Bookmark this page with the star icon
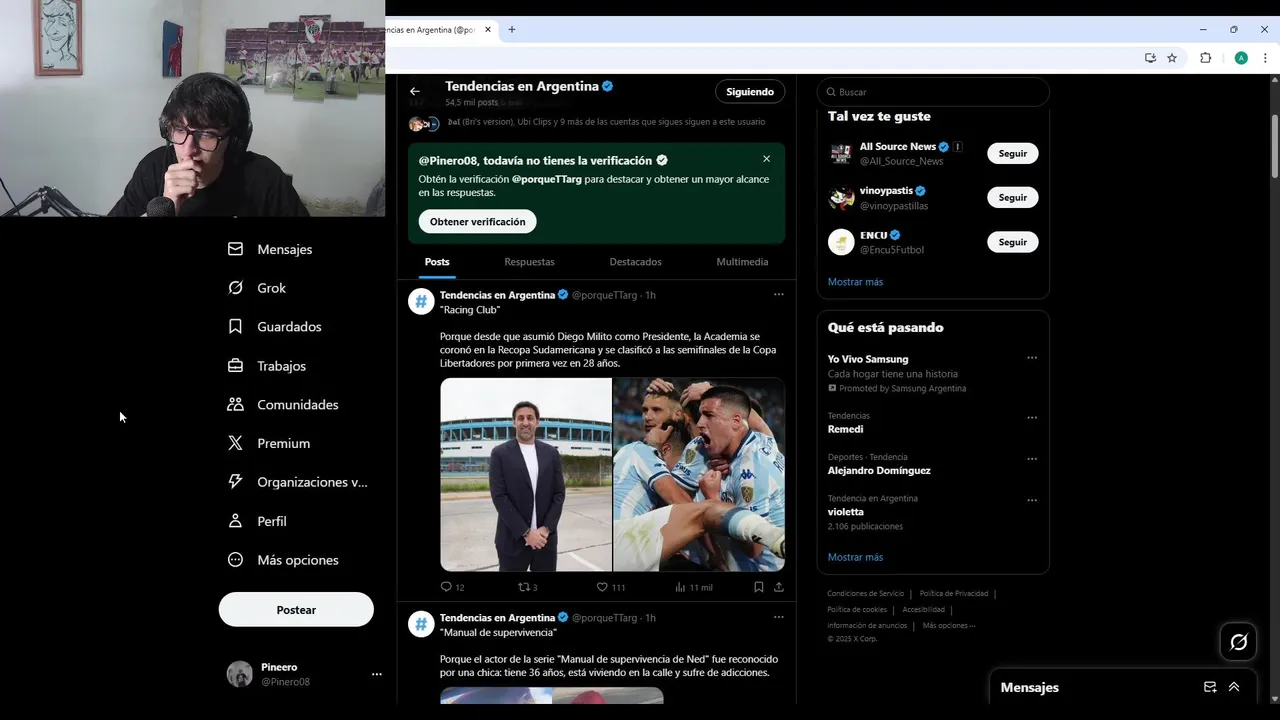The width and height of the screenshot is (1280, 720). tap(1172, 58)
